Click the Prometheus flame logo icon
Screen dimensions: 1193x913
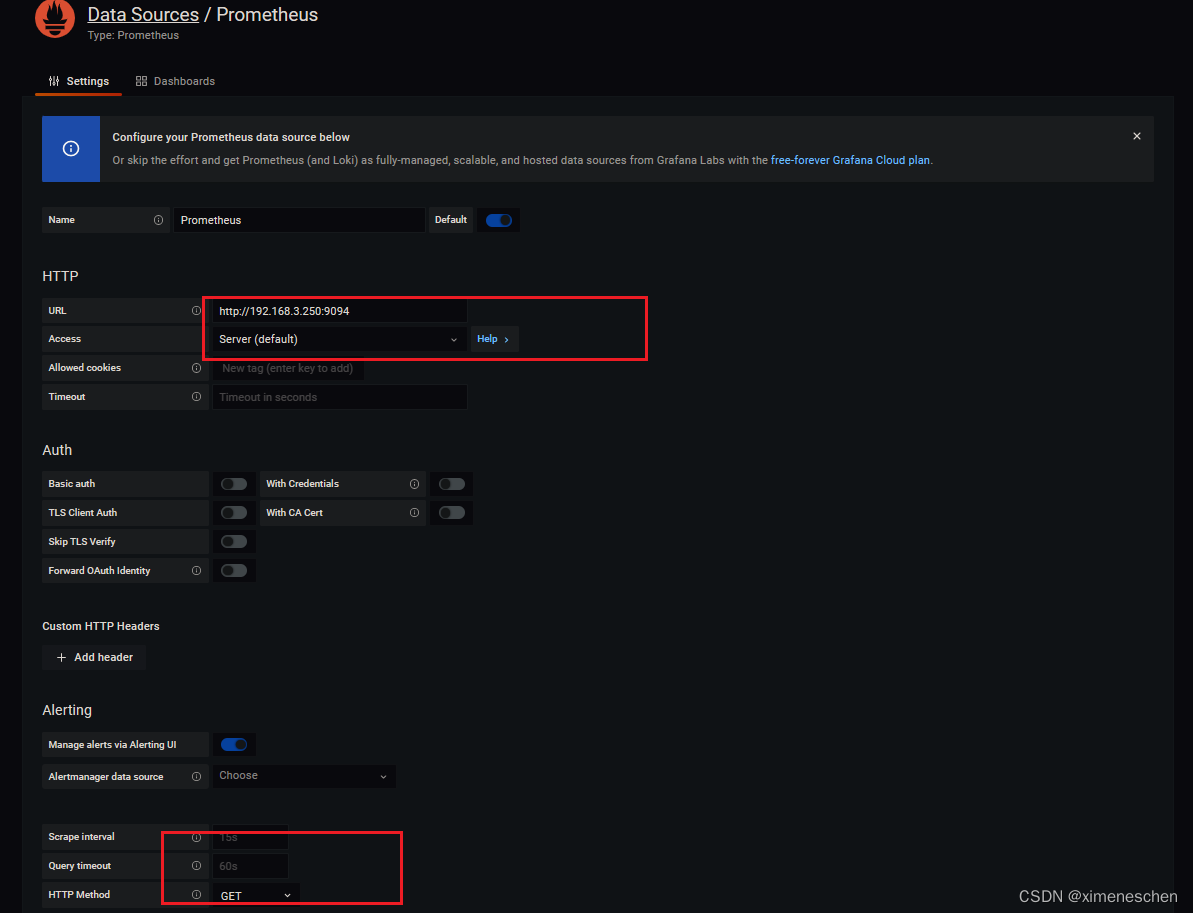55,18
